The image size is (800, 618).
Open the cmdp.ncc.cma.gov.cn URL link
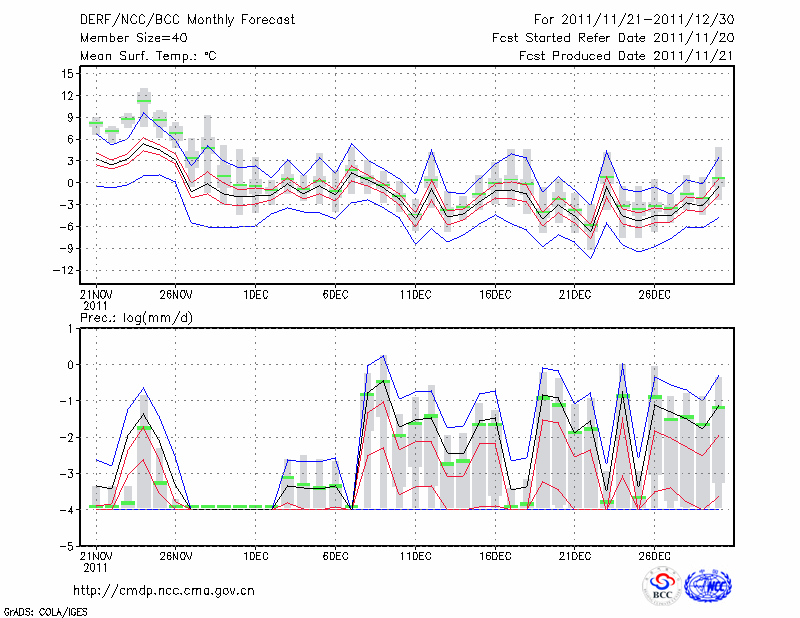point(164,590)
